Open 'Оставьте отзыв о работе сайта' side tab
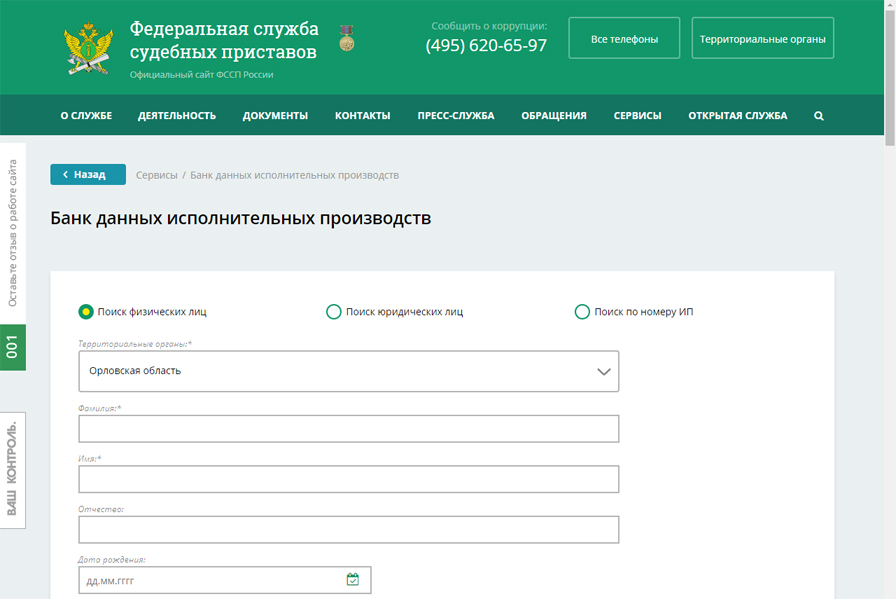Image resolution: width=896 pixels, height=599 pixels. (x=13, y=233)
